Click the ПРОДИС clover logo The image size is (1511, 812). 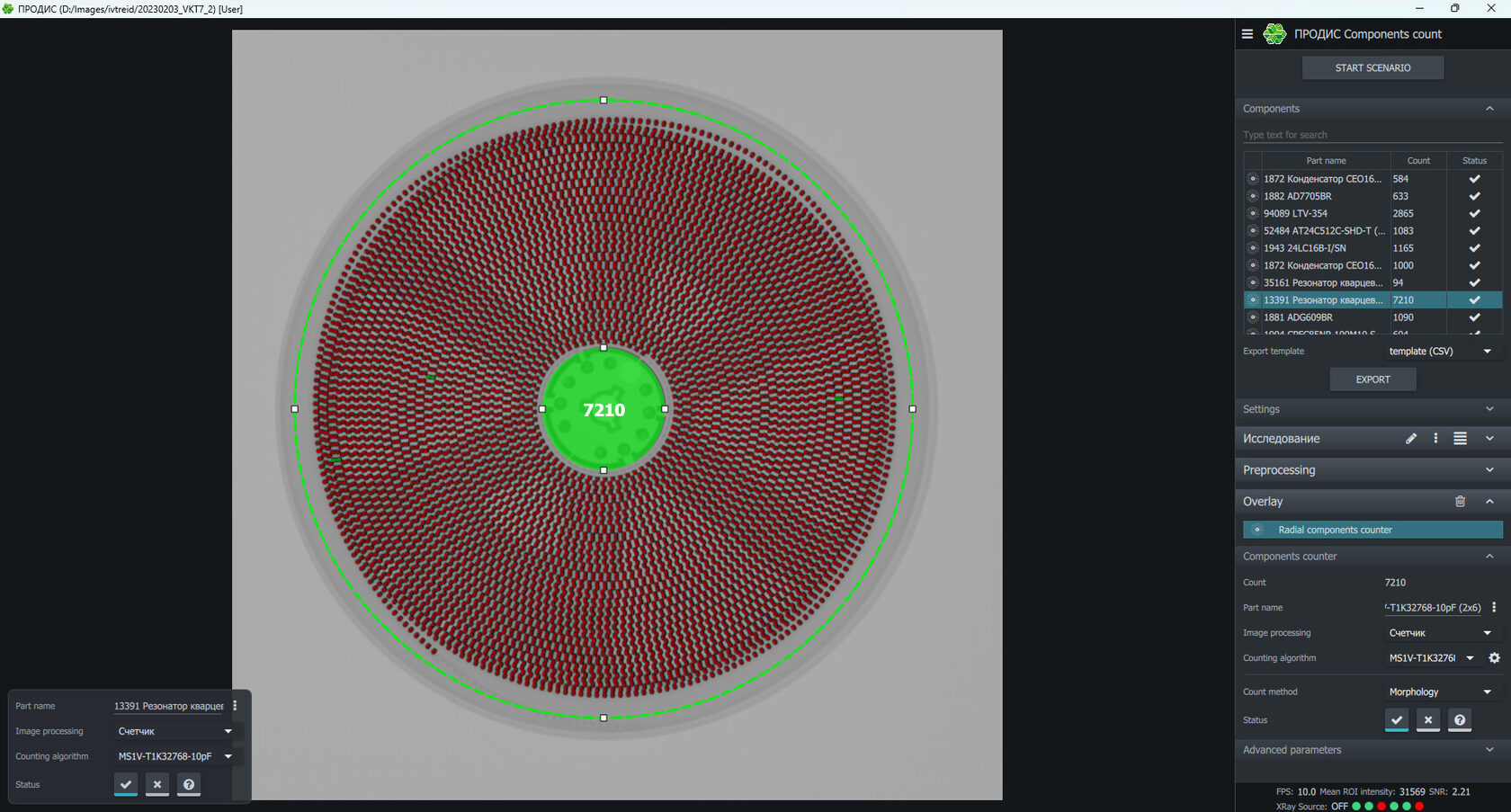click(x=1274, y=33)
